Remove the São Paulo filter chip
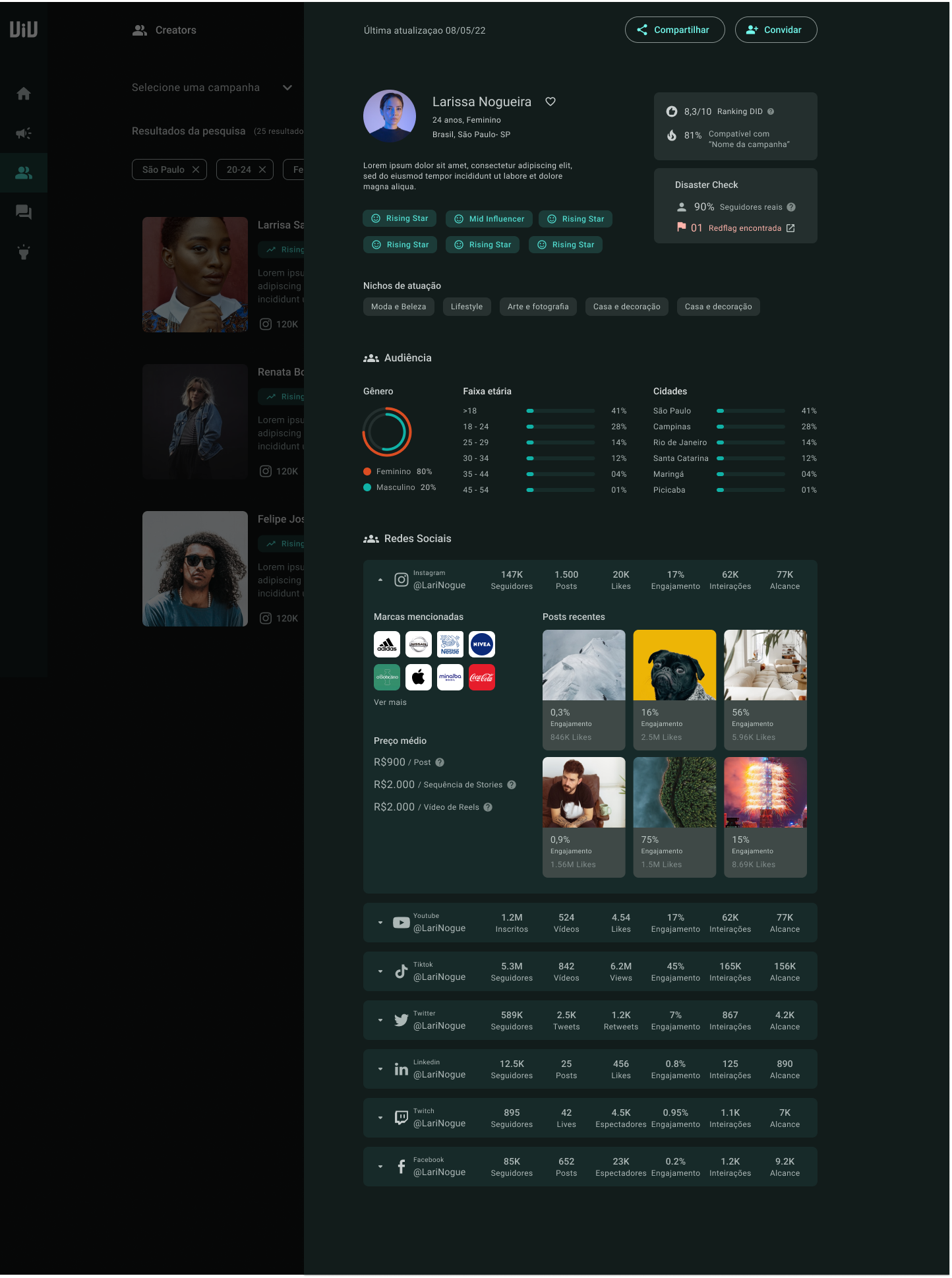Image resolution: width=952 pixels, height=1278 pixels. [x=196, y=169]
